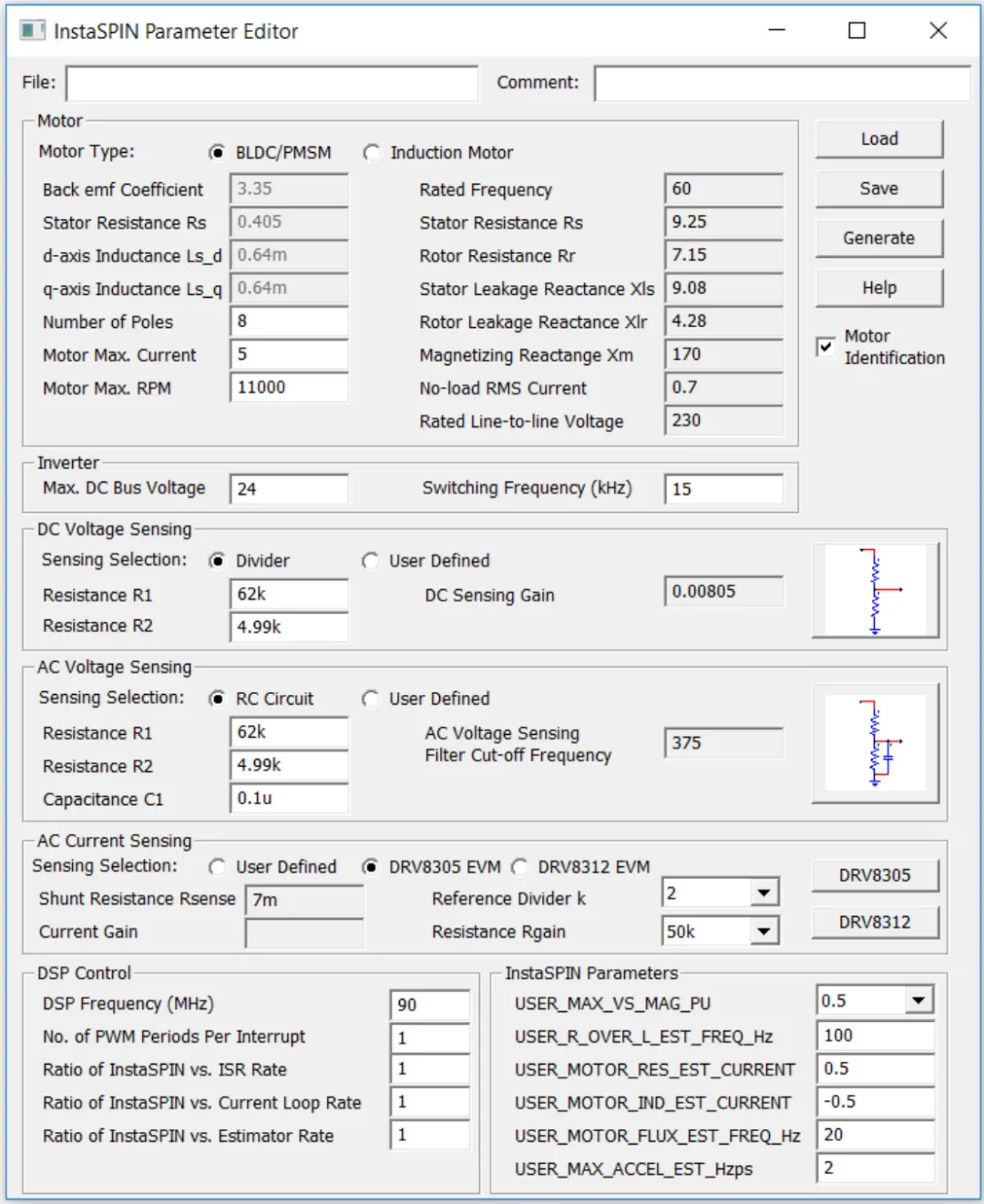984x1204 pixels.
Task: Click USER_MOTOR_IND_EST_CURRENT field
Action: [x=876, y=1102]
